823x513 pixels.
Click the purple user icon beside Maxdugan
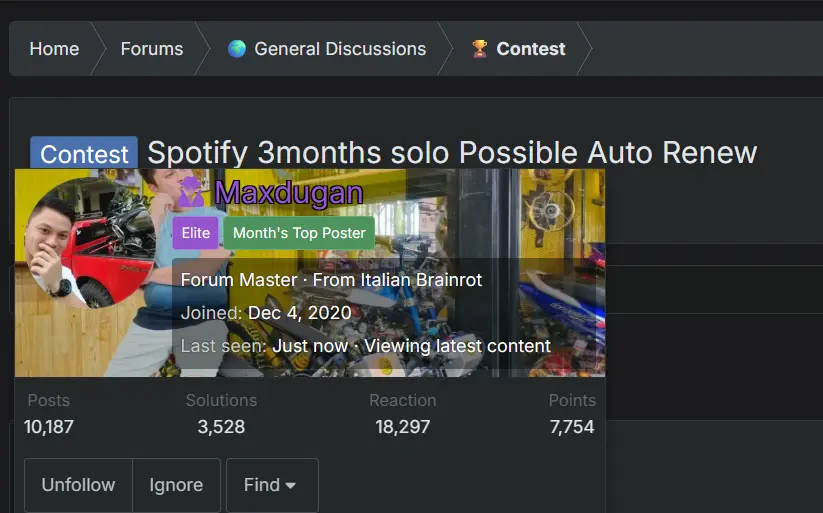(191, 192)
